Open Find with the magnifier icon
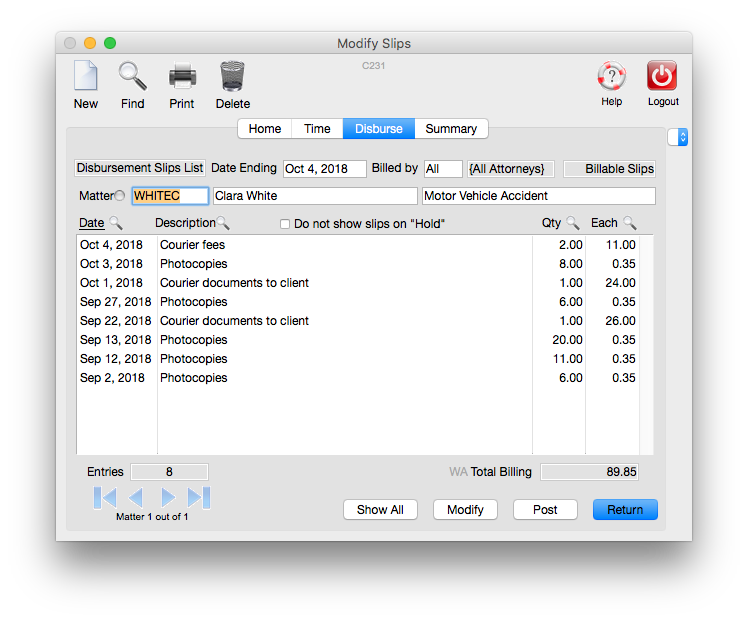 (x=132, y=77)
